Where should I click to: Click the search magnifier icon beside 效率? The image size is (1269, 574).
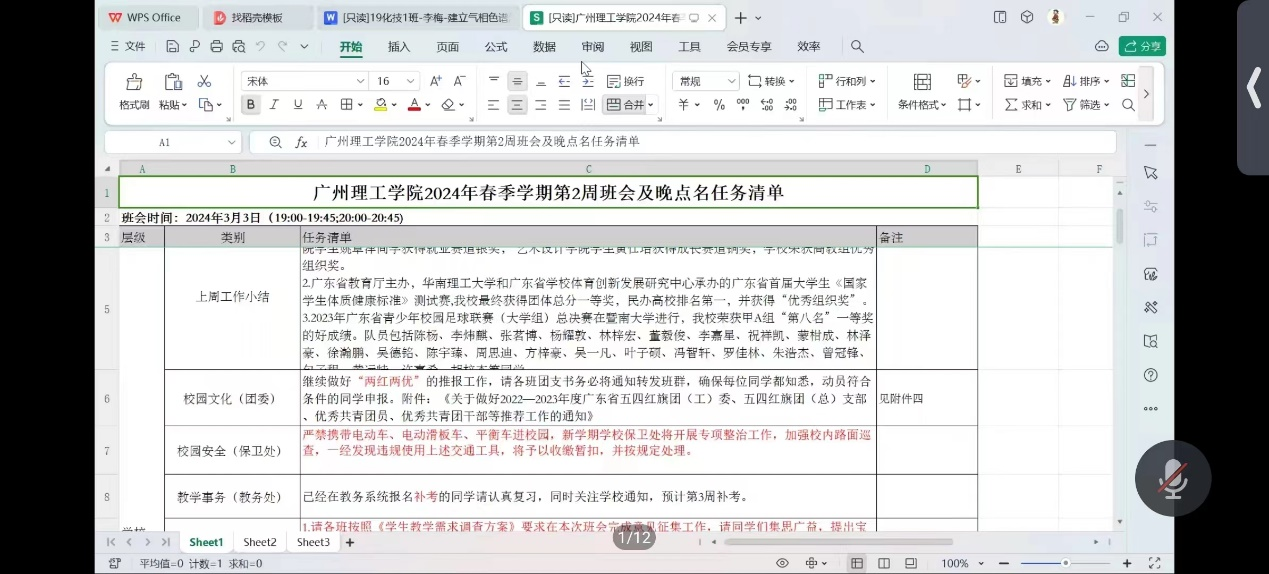[857, 46]
